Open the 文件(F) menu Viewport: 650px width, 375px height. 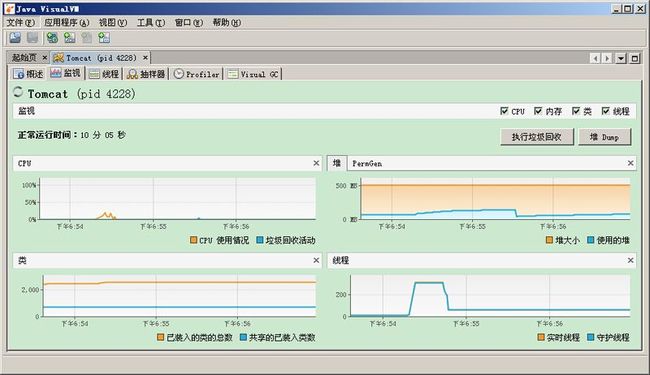click(x=20, y=22)
